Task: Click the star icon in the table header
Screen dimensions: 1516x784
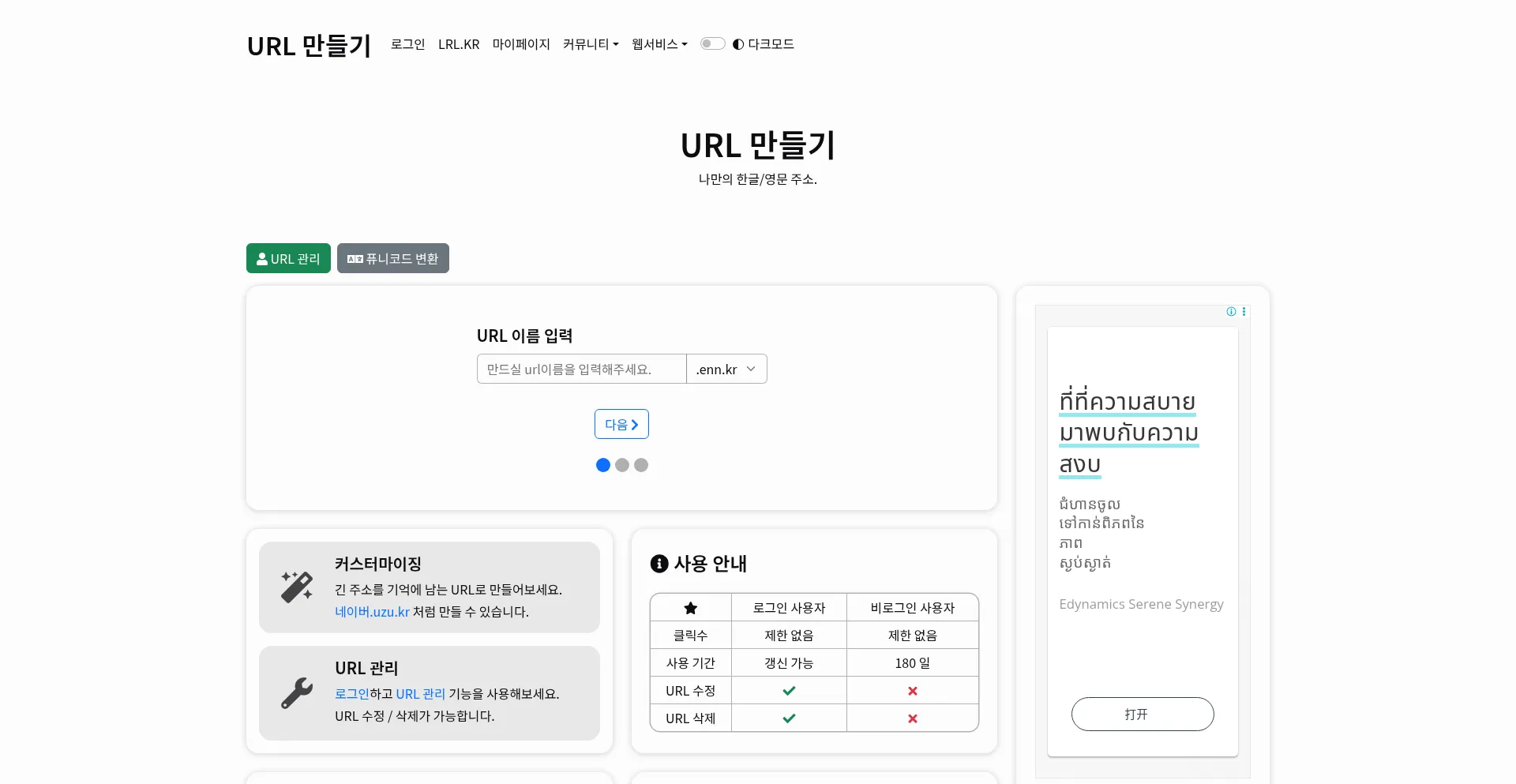Action: 691,608
